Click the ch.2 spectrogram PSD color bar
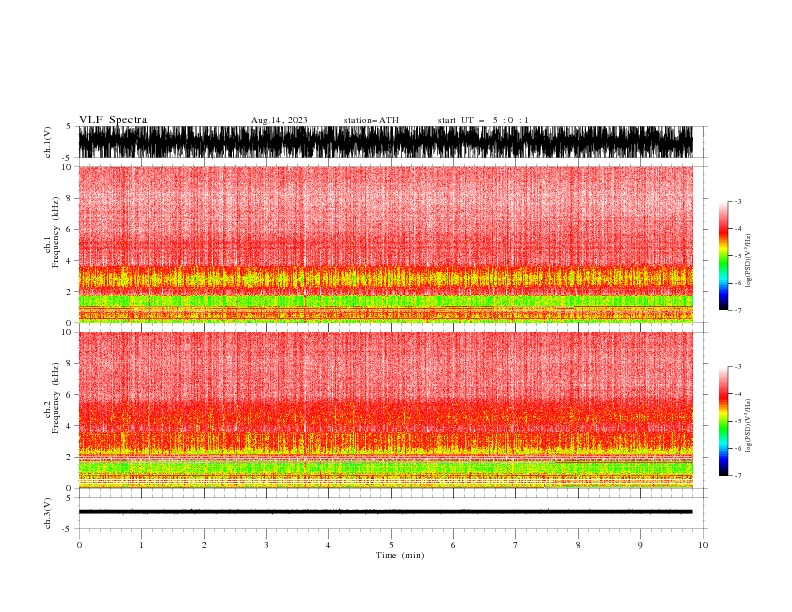This screenshot has width=792, height=612. pyautogui.click(x=724, y=421)
